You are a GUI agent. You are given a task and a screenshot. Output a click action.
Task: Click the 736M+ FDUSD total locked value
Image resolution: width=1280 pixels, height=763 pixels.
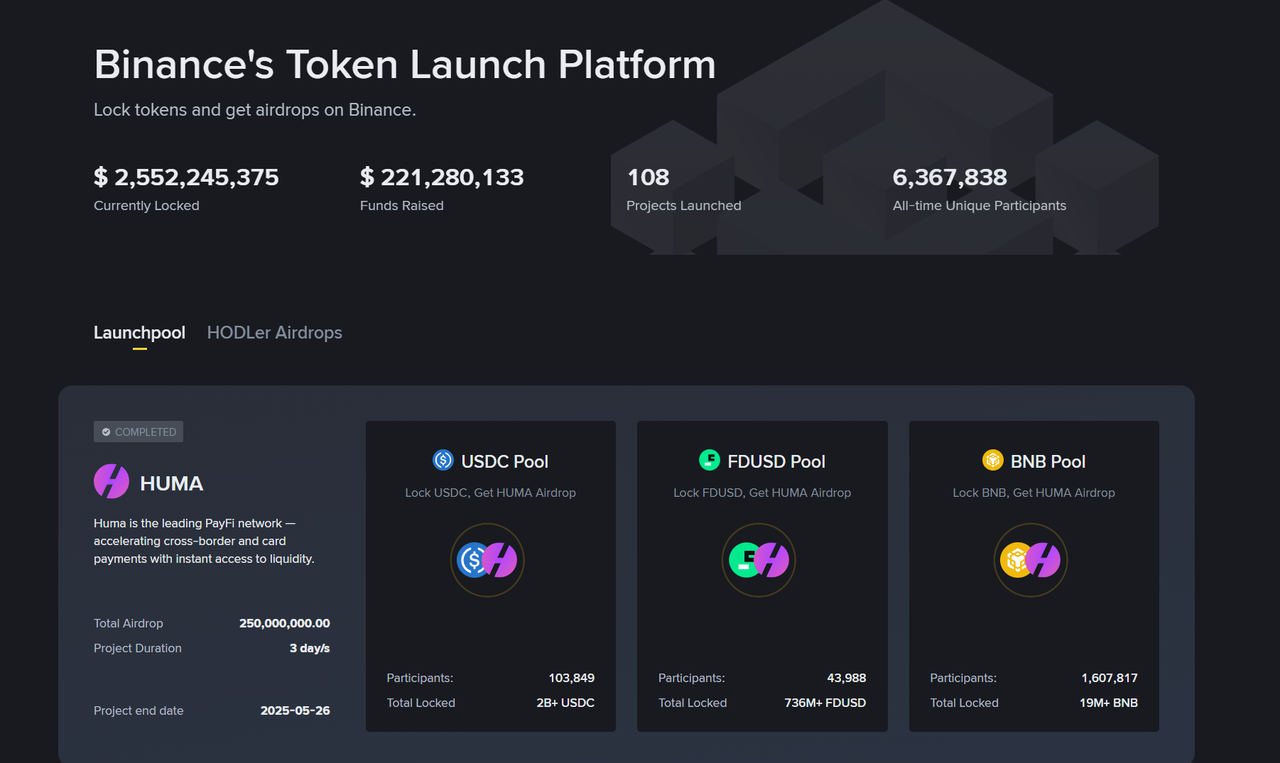(826, 703)
